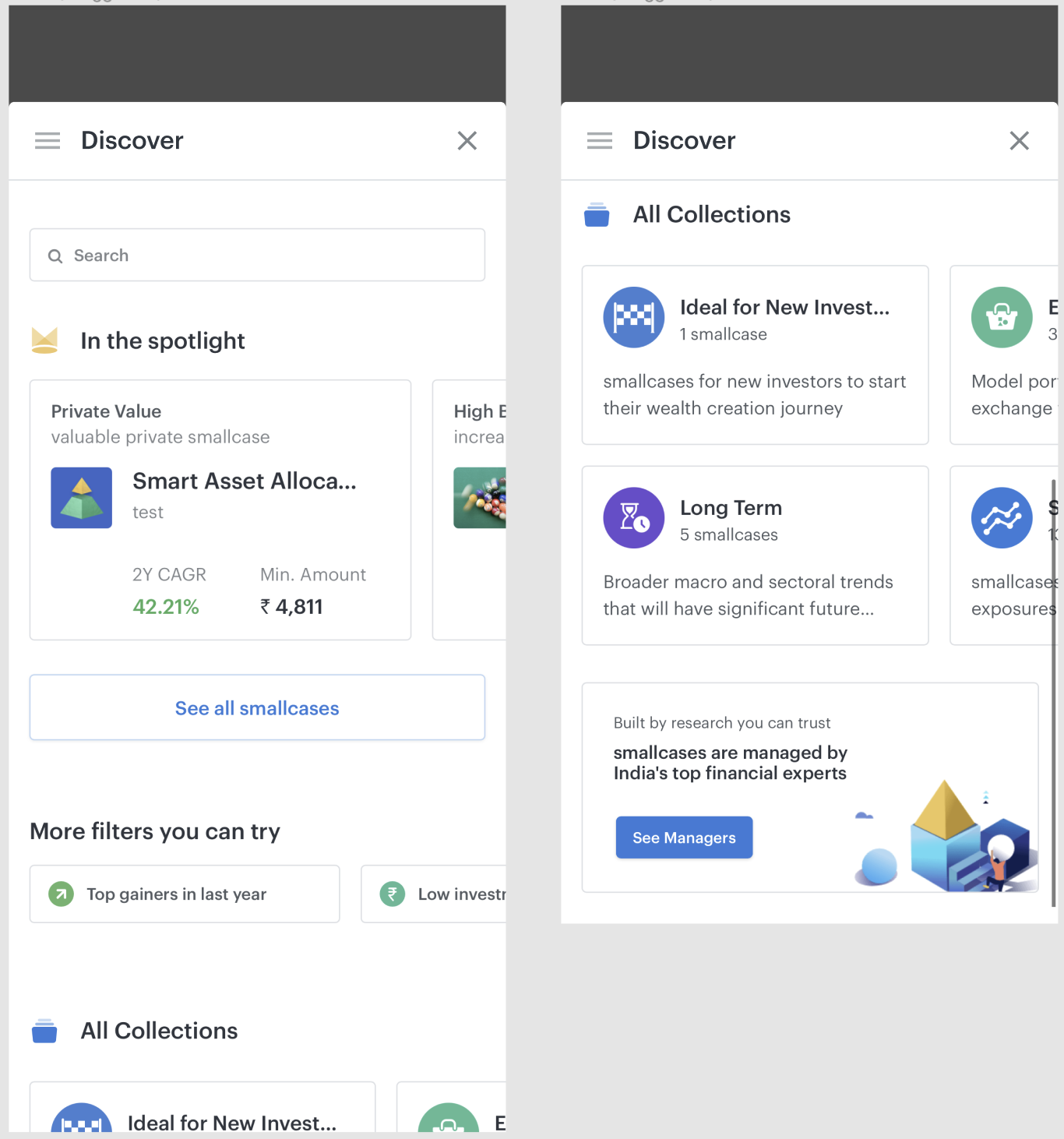Screen dimensions: 1064x1139
Task: Click 42.21% CAGR value
Action: click(166, 607)
